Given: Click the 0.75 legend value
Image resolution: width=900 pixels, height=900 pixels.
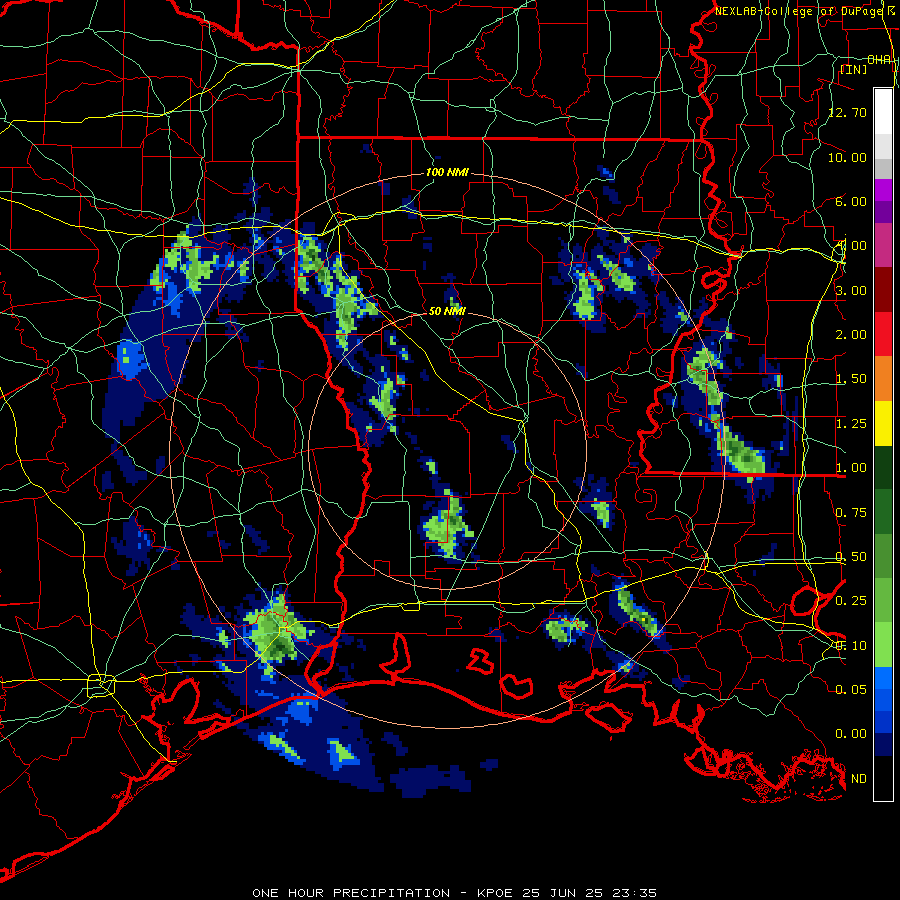Looking at the screenshot, I should [851, 513].
